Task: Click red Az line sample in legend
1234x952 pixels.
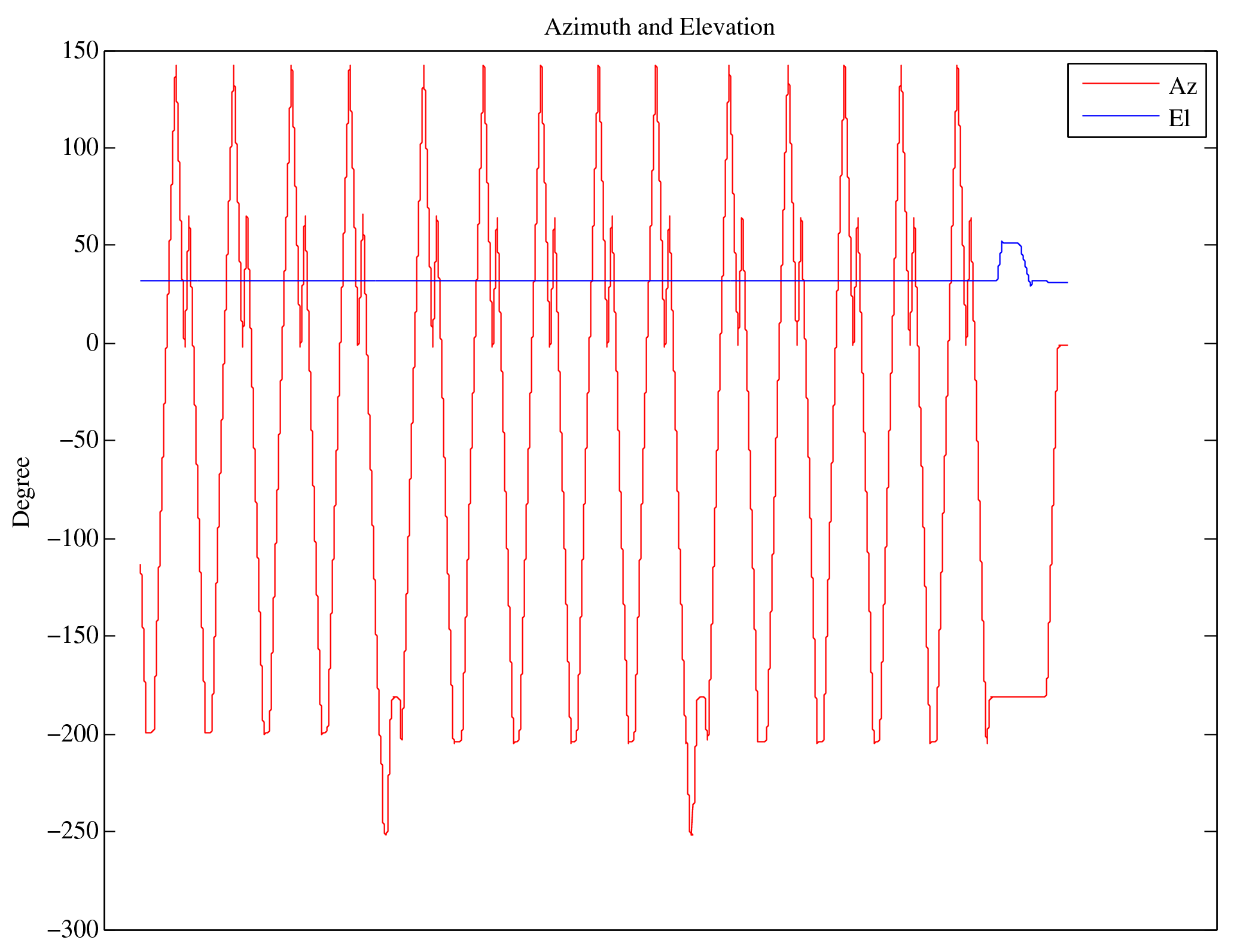Action: pyautogui.click(x=1120, y=84)
